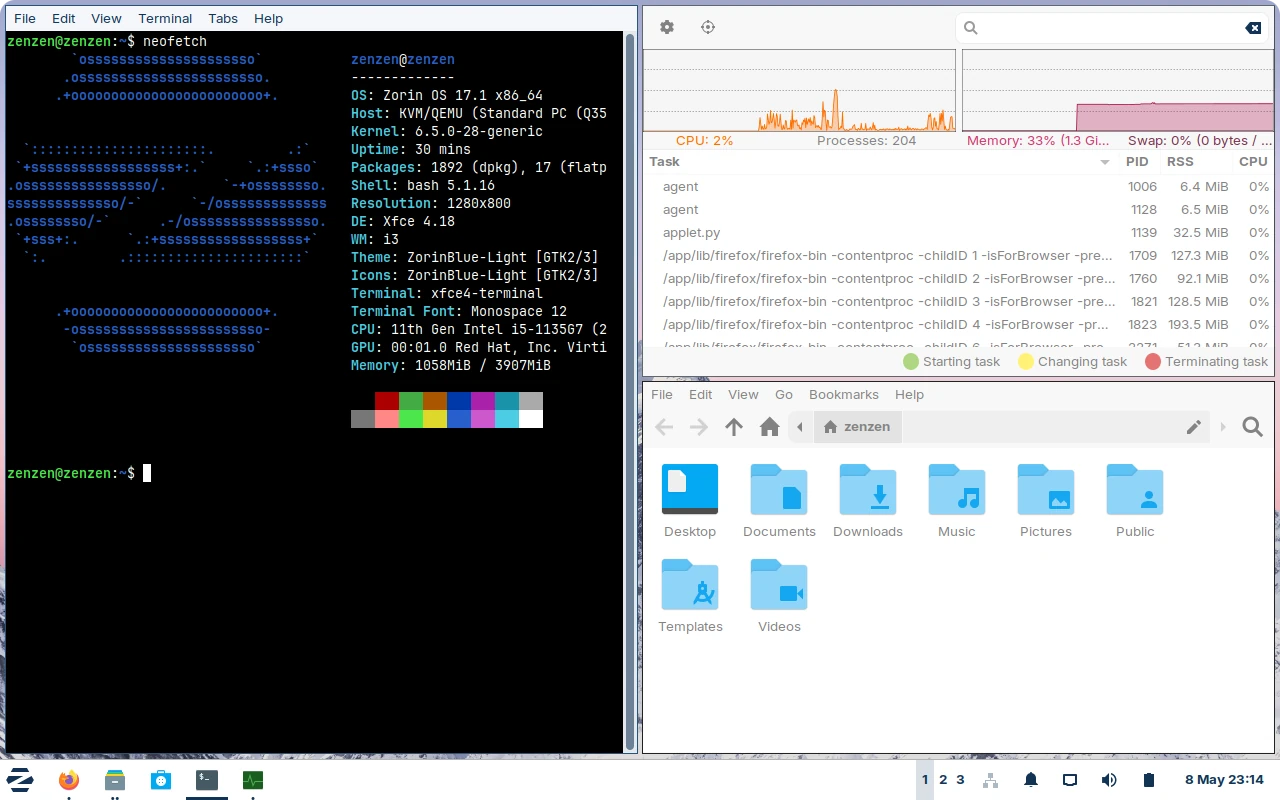Select the agent process with PID 1006
The height and width of the screenshot is (800, 1280).
point(959,187)
